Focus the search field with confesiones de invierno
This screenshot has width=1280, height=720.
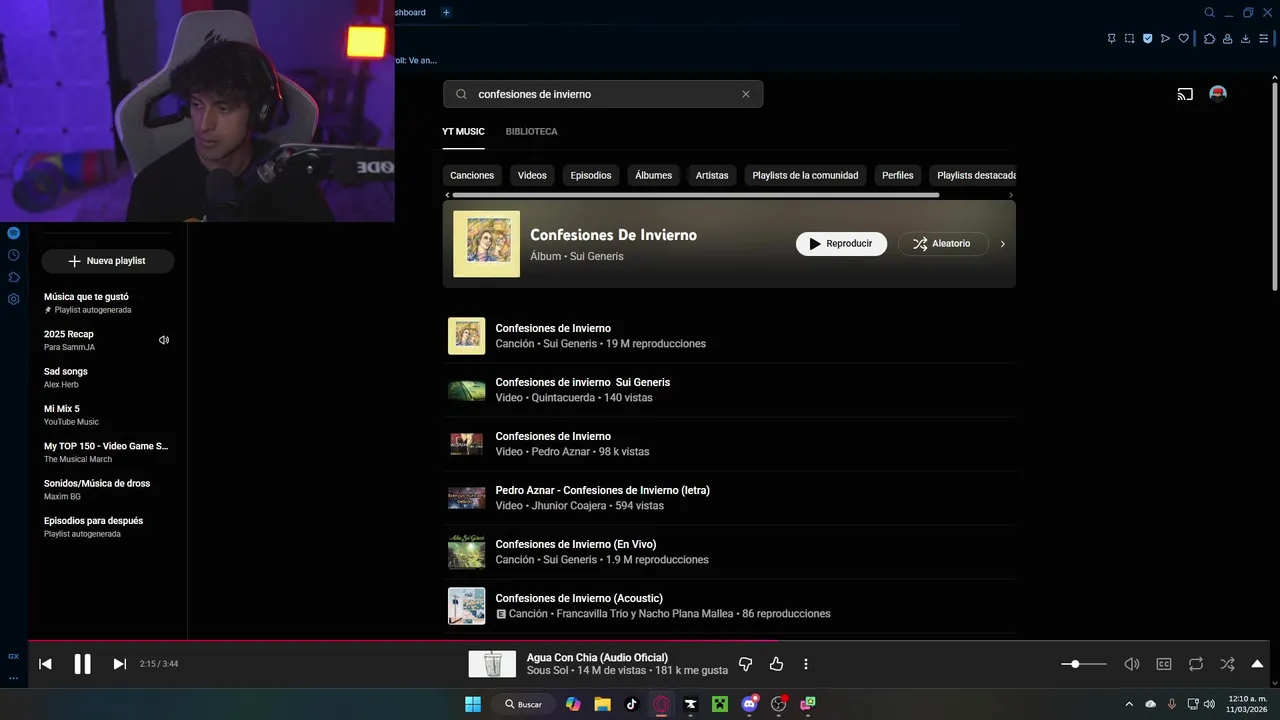click(603, 94)
